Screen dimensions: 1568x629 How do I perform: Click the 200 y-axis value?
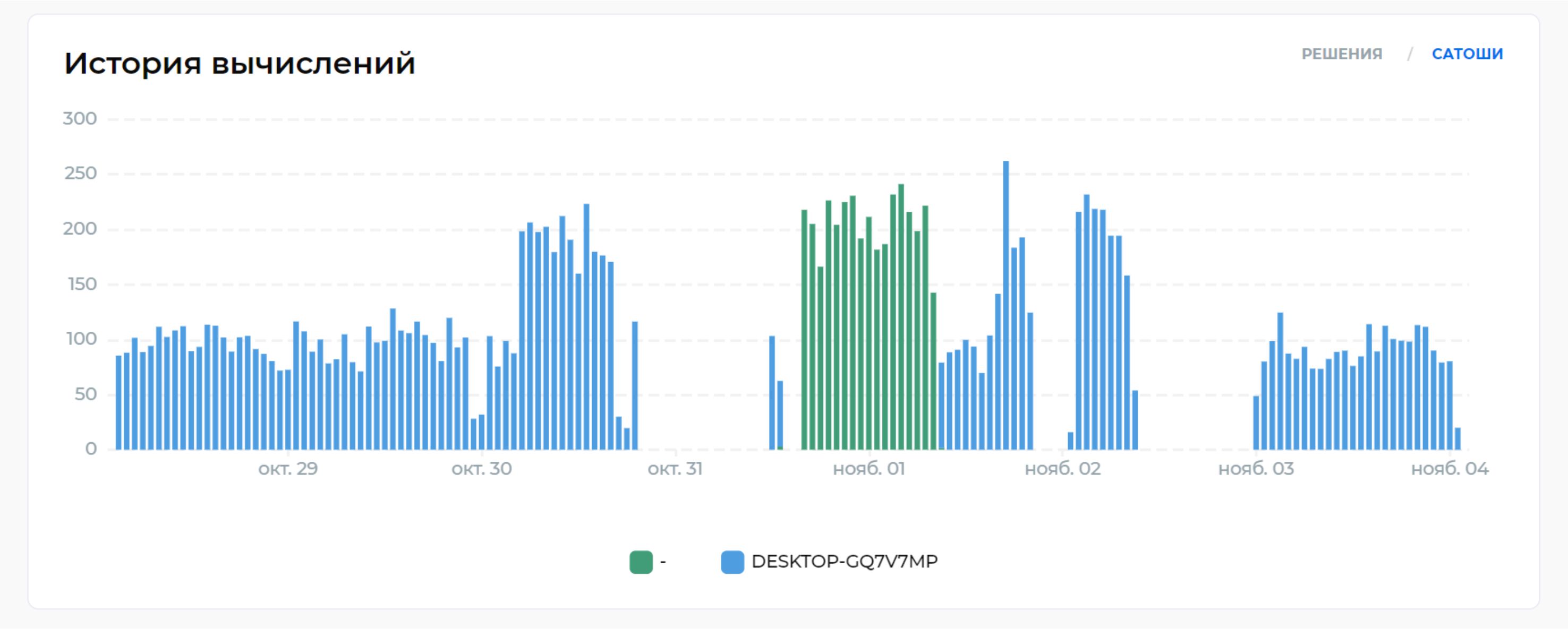[x=80, y=229]
